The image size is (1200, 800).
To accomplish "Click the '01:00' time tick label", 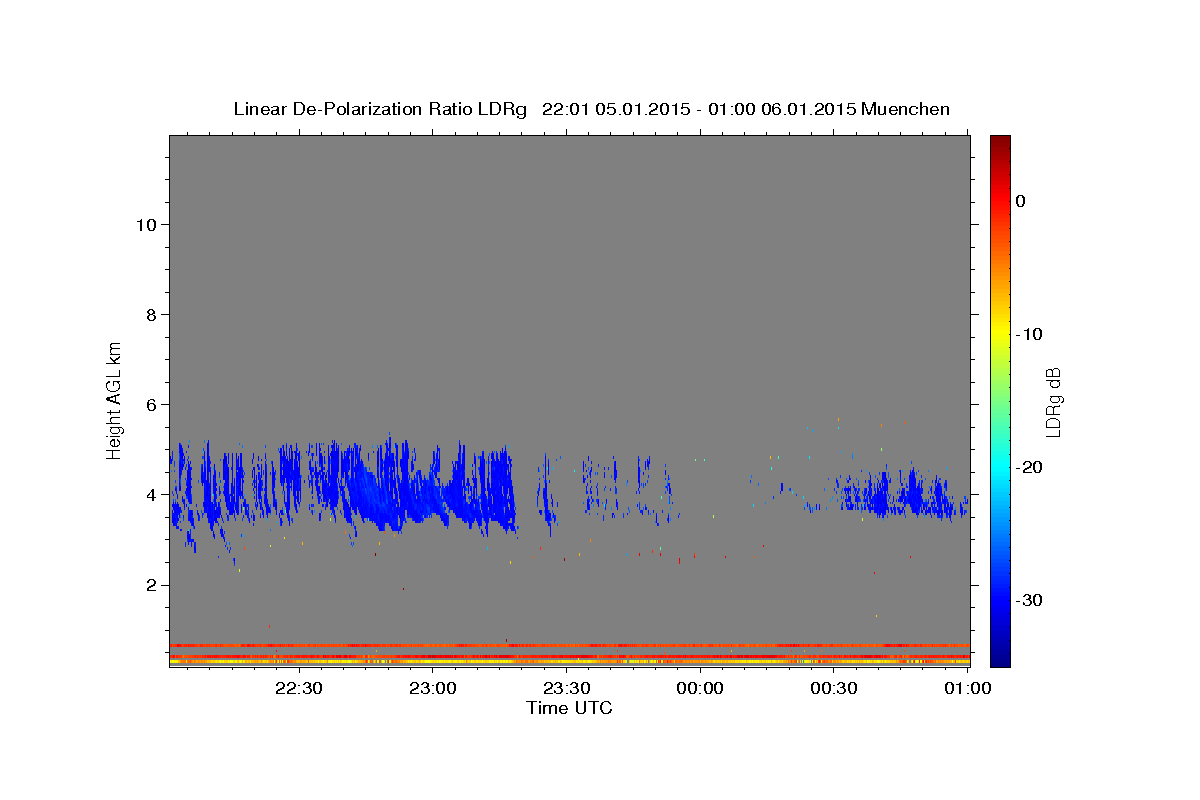I will tap(967, 688).
